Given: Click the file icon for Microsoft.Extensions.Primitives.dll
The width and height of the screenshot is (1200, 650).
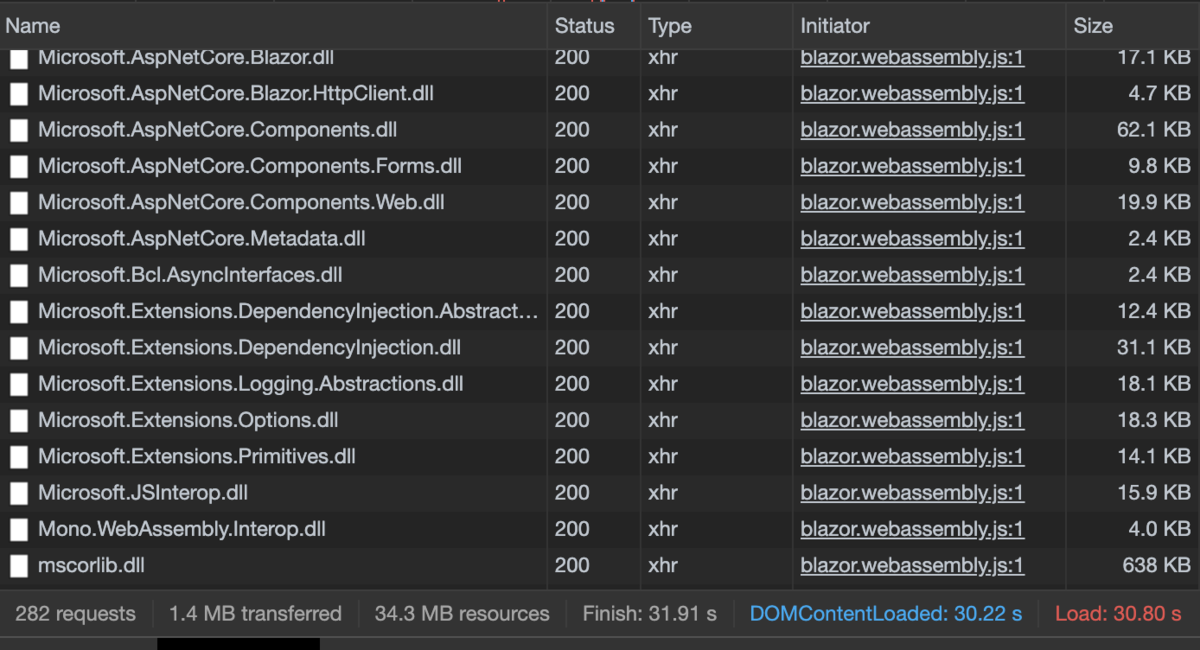Looking at the screenshot, I should pyautogui.click(x=19, y=456).
